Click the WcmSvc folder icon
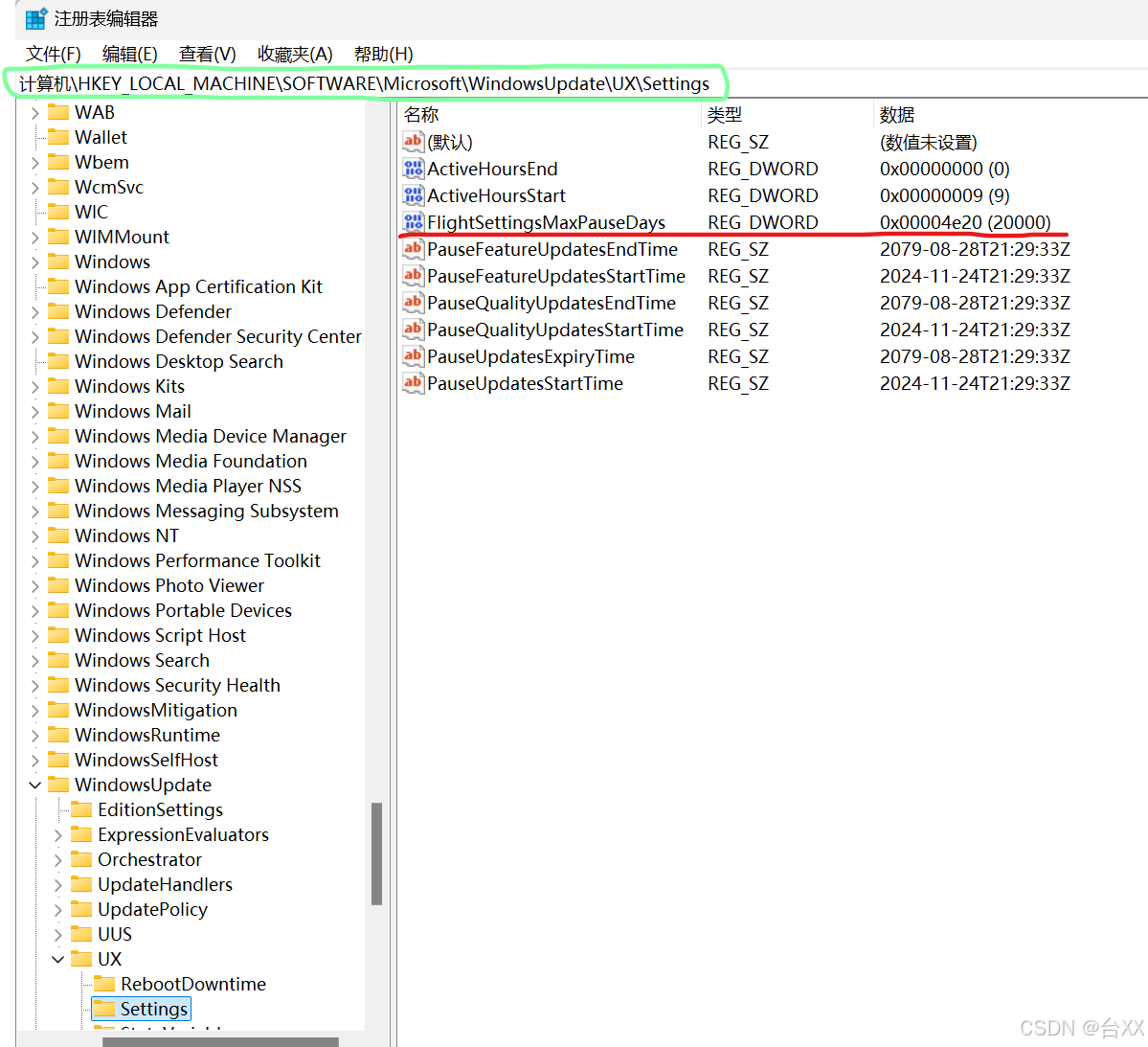 (57, 187)
